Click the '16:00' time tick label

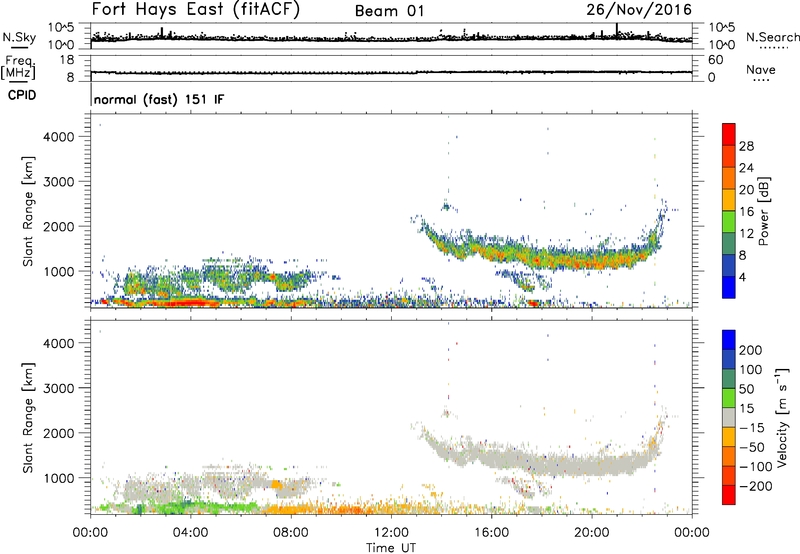tap(491, 533)
